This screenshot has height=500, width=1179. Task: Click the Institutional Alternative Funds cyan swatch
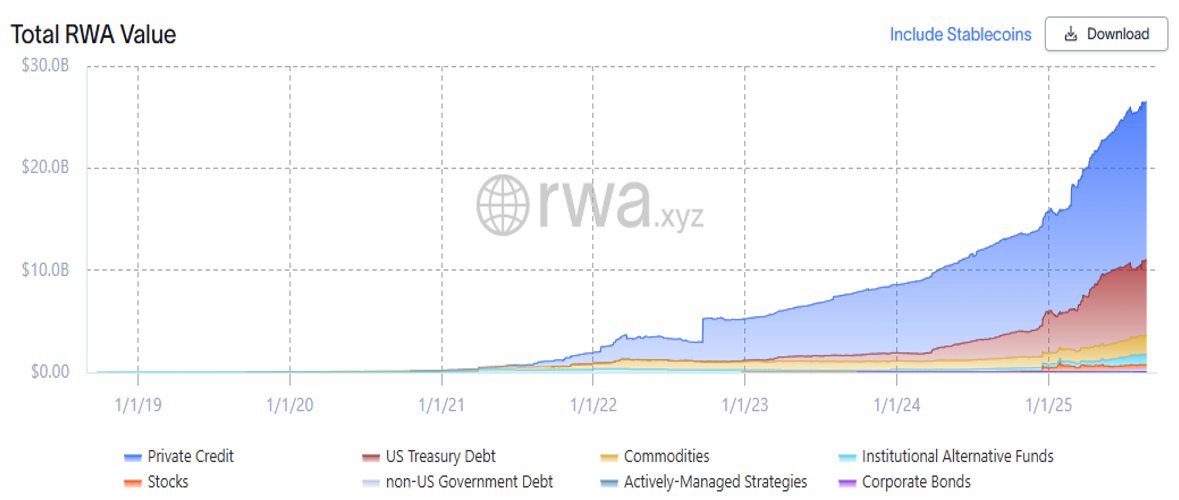[x=847, y=457]
